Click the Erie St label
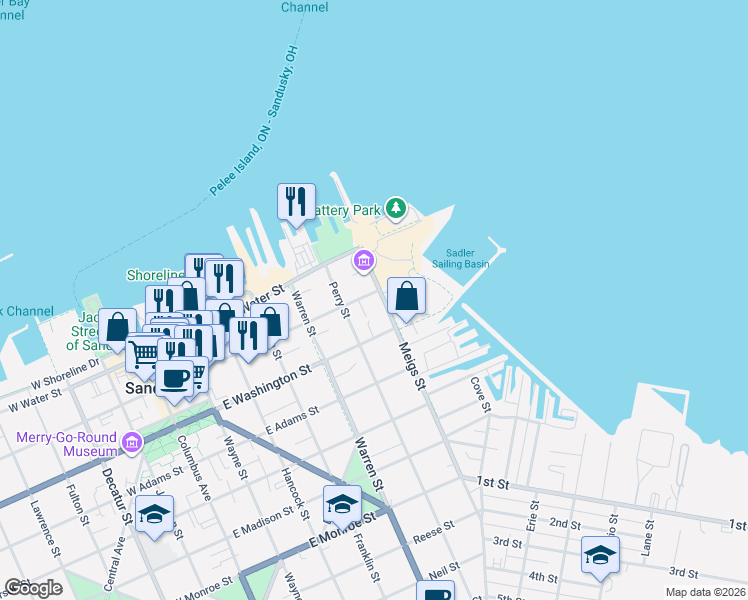 532,516
